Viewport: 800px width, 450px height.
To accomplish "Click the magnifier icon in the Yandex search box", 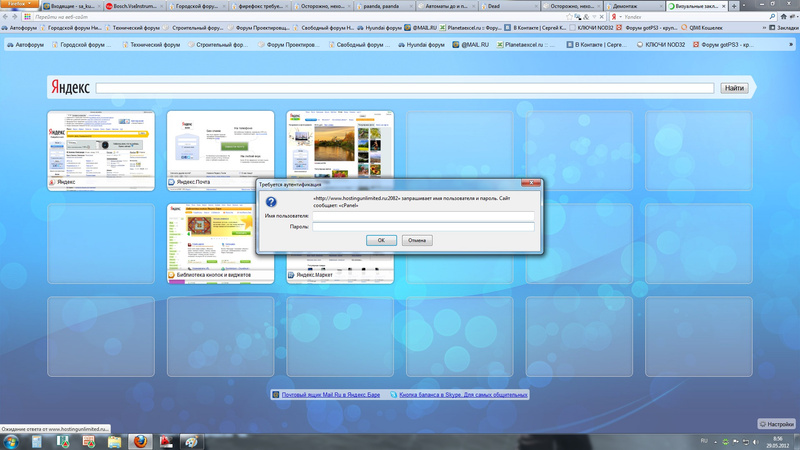I will [x=772, y=17].
